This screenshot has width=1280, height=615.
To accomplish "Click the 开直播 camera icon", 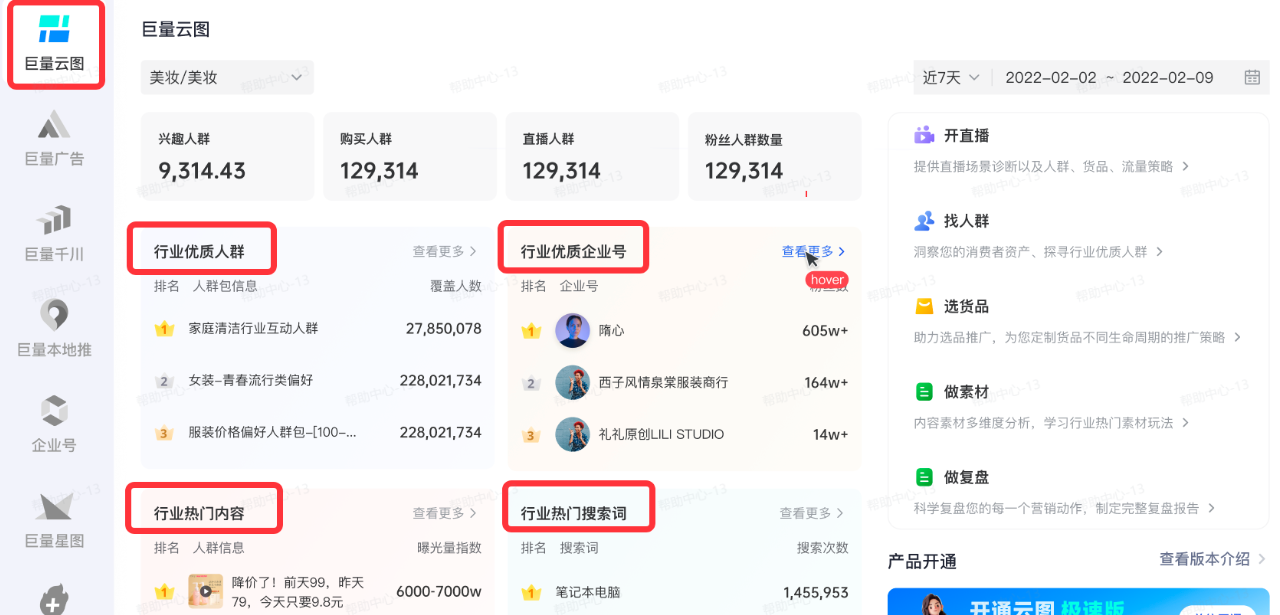I will [924, 135].
